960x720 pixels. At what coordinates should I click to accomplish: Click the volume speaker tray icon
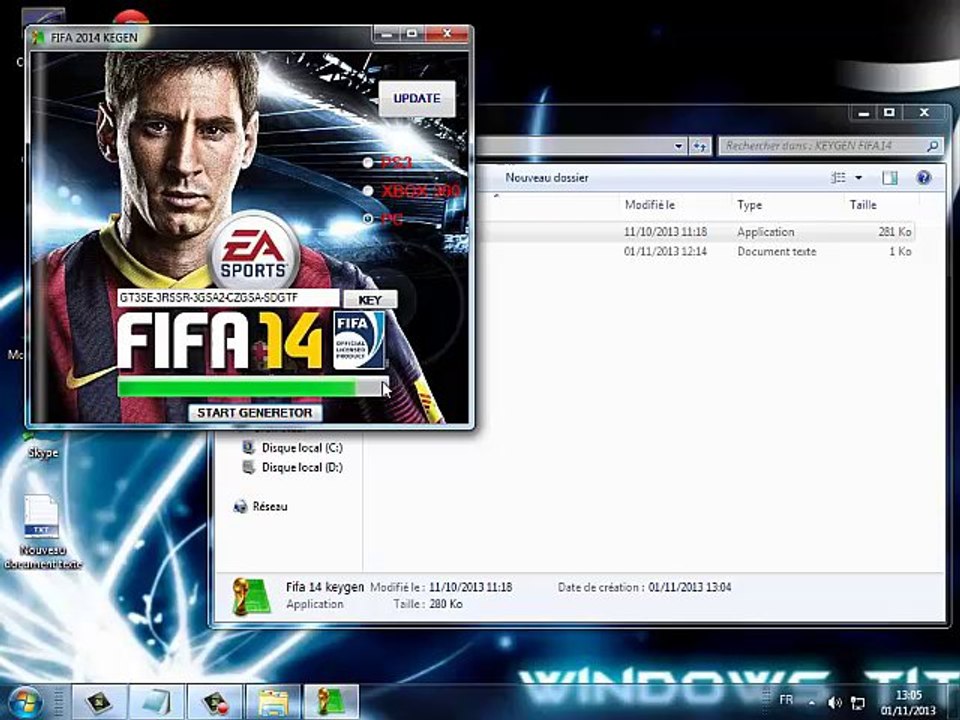click(834, 702)
